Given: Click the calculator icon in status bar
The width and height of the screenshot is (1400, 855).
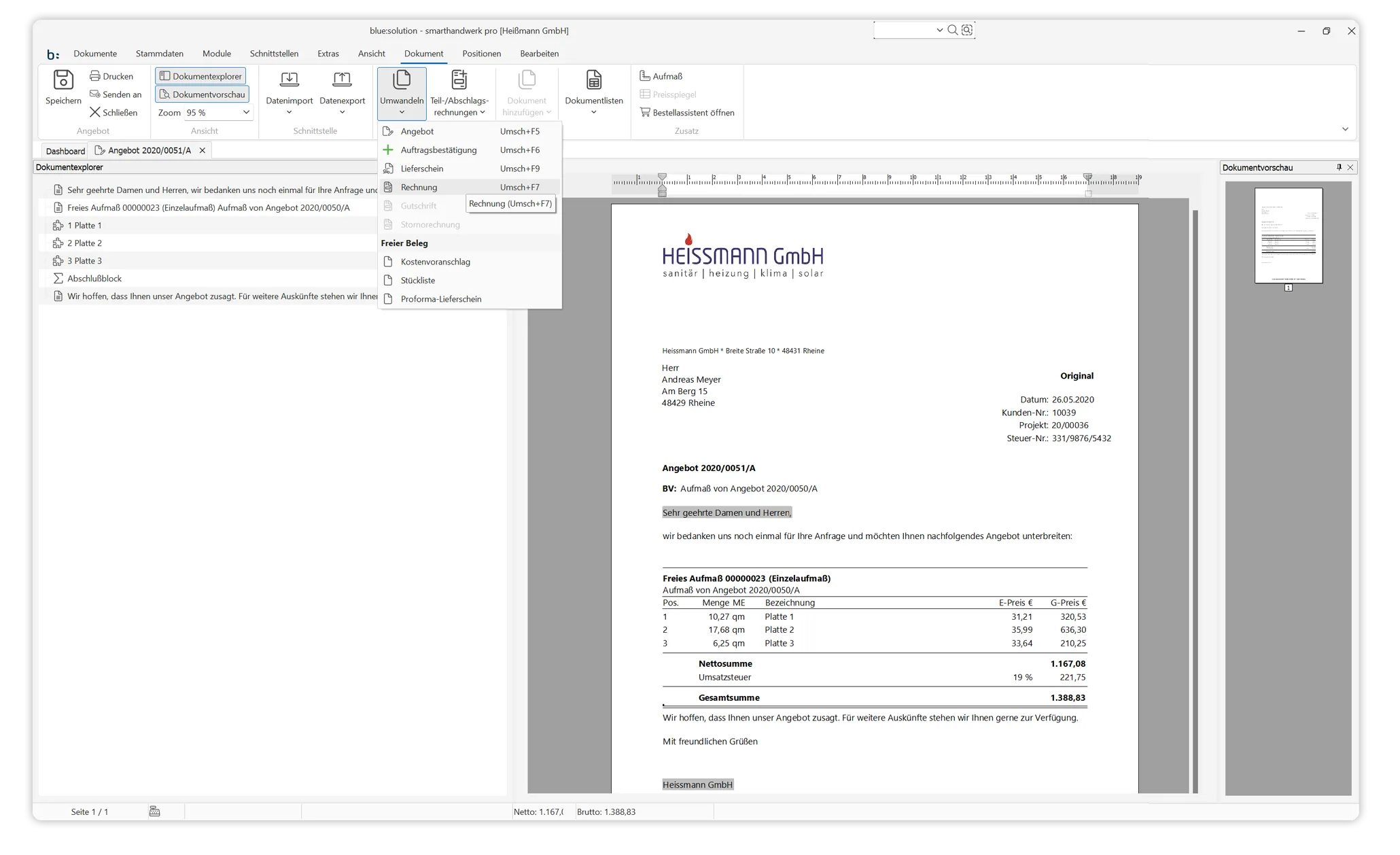Looking at the screenshot, I should coord(154,812).
